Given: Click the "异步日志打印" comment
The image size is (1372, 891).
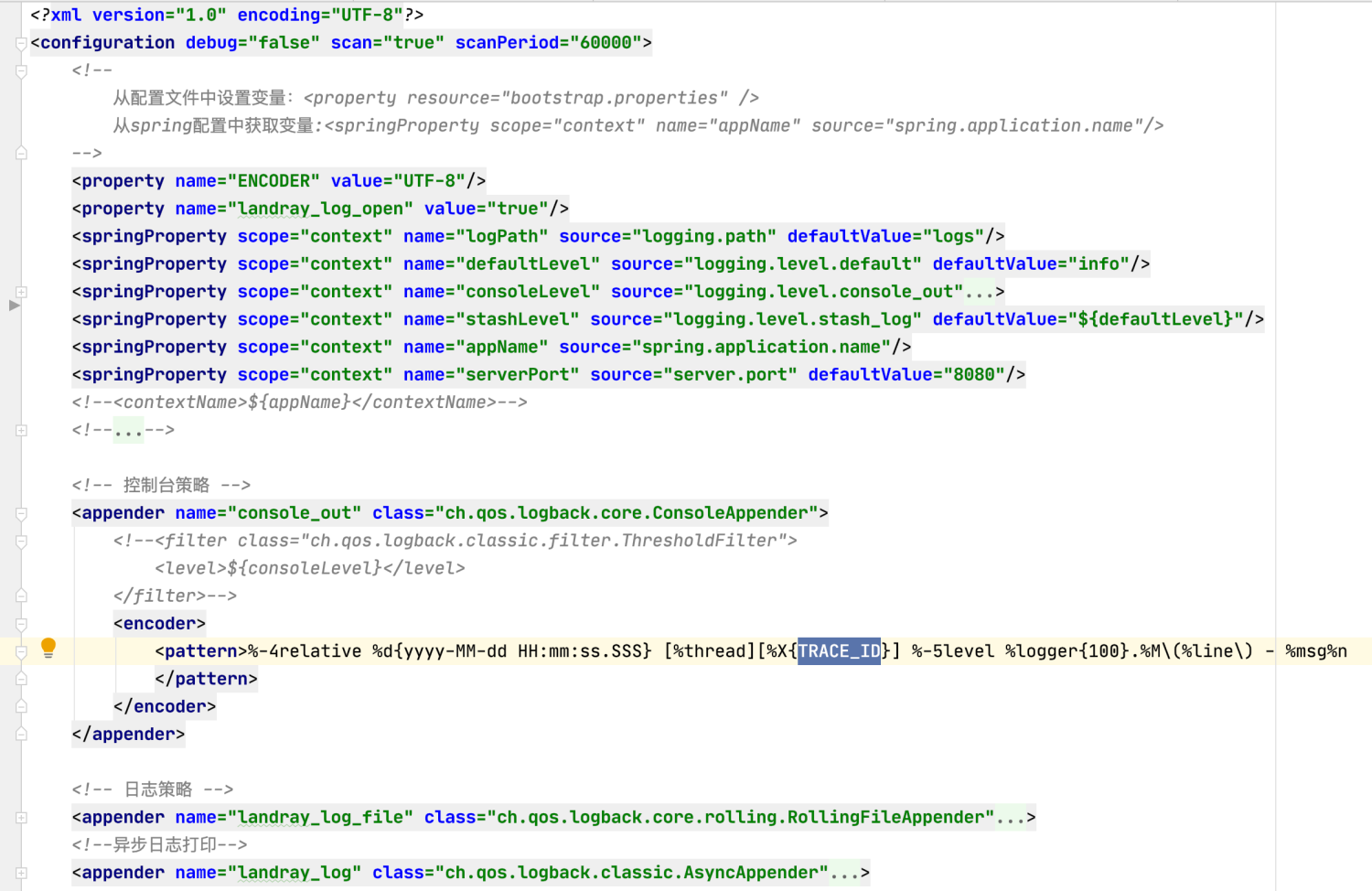Looking at the screenshot, I should point(160,845).
